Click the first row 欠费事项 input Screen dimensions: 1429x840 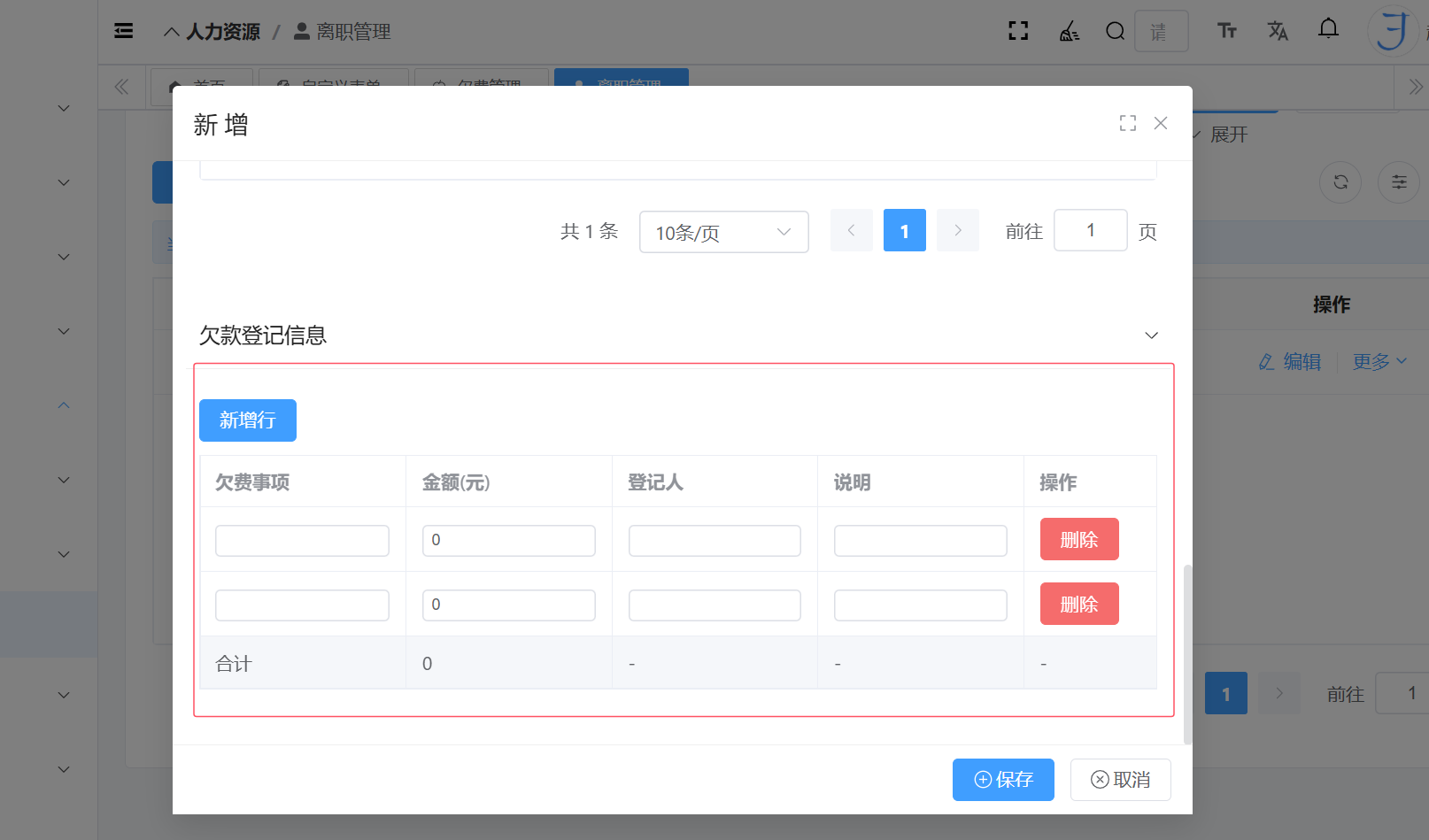pos(302,541)
